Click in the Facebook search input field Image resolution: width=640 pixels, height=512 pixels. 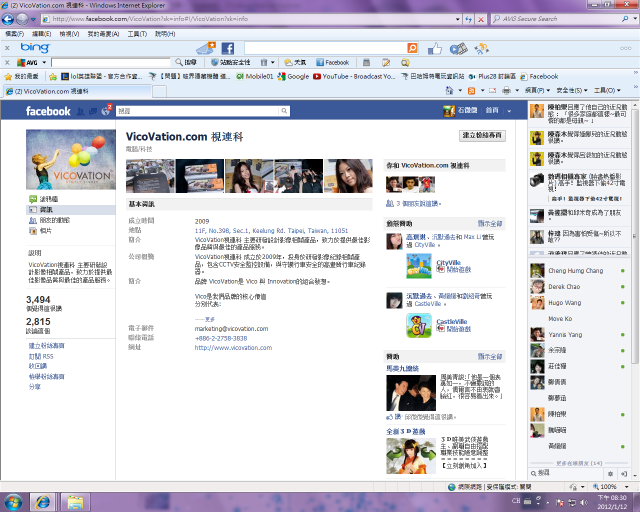(x=198, y=111)
